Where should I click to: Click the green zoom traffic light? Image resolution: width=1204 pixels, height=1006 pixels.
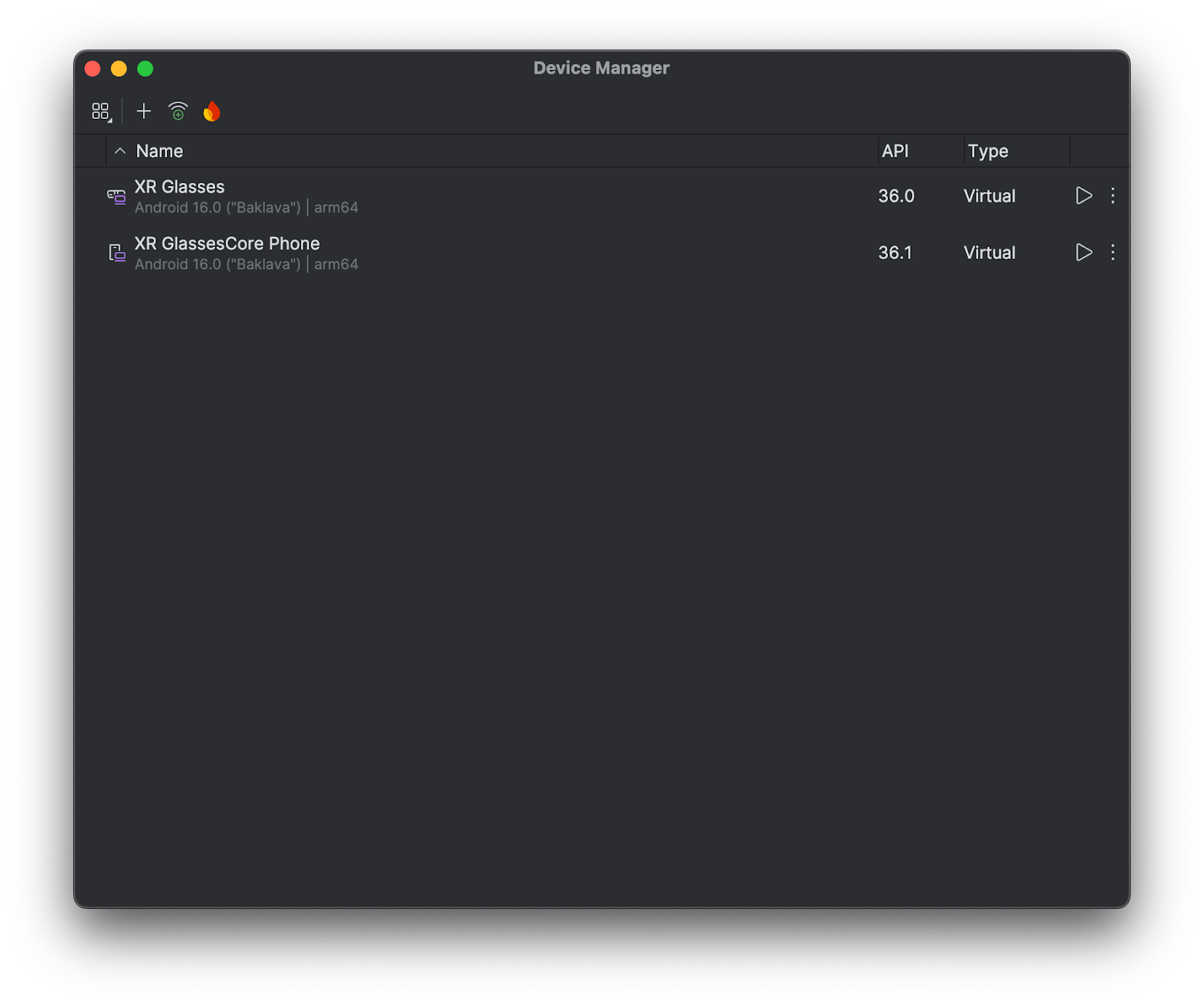145,68
